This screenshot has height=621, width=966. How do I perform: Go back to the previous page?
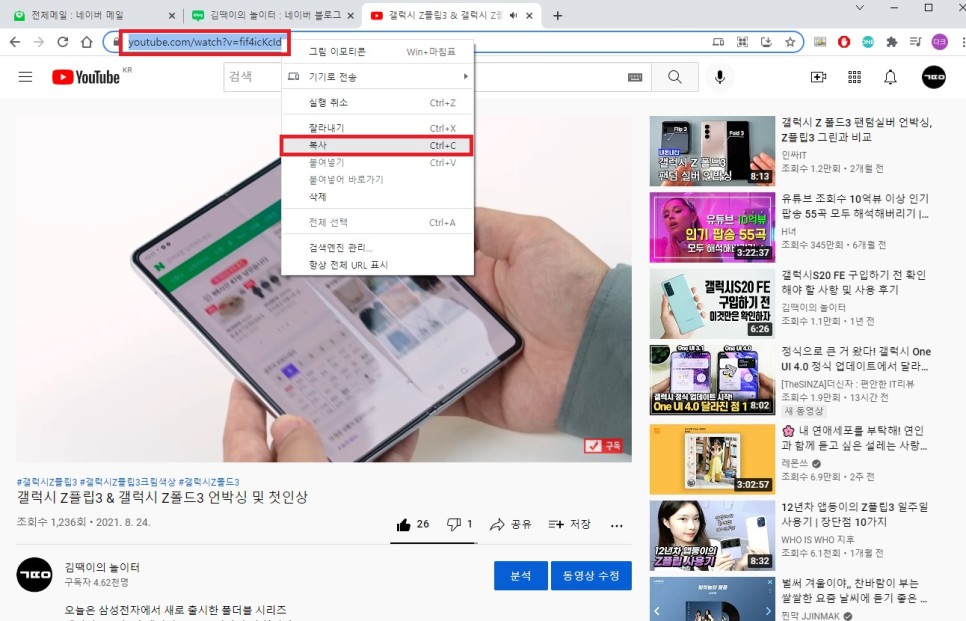(x=15, y=42)
